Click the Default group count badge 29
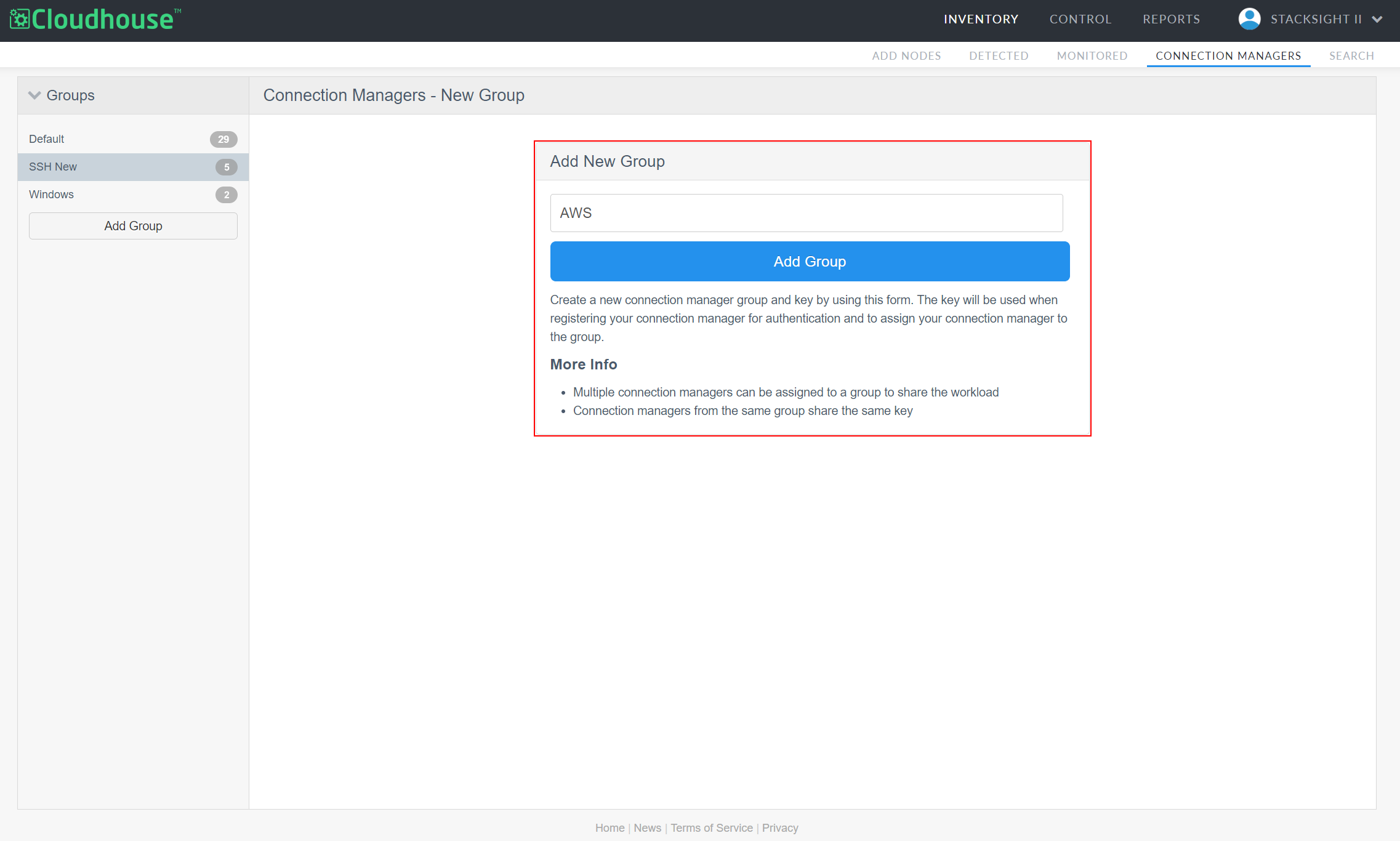This screenshot has height=841, width=1400. tap(223, 139)
